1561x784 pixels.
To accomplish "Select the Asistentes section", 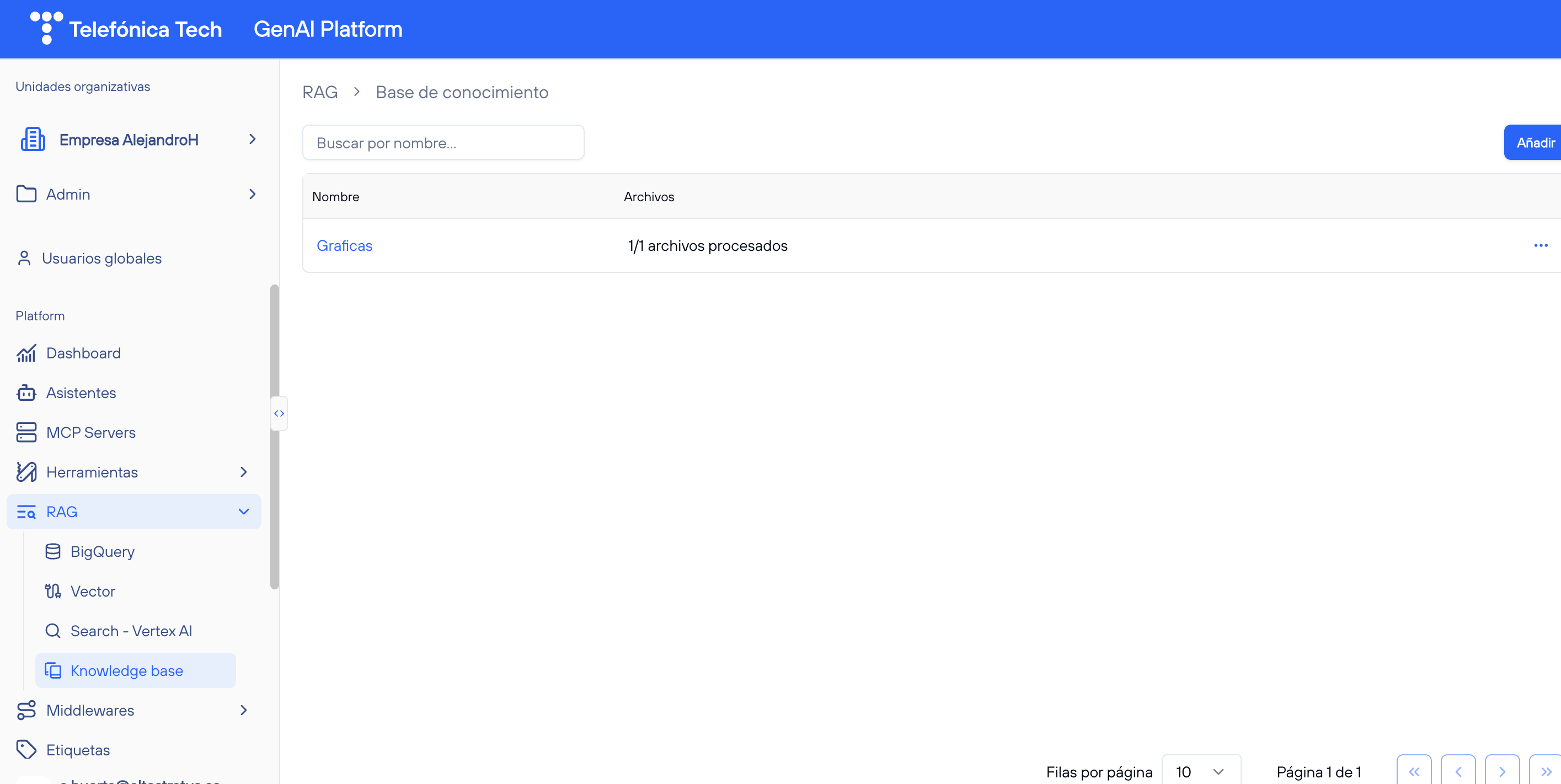I will point(81,393).
